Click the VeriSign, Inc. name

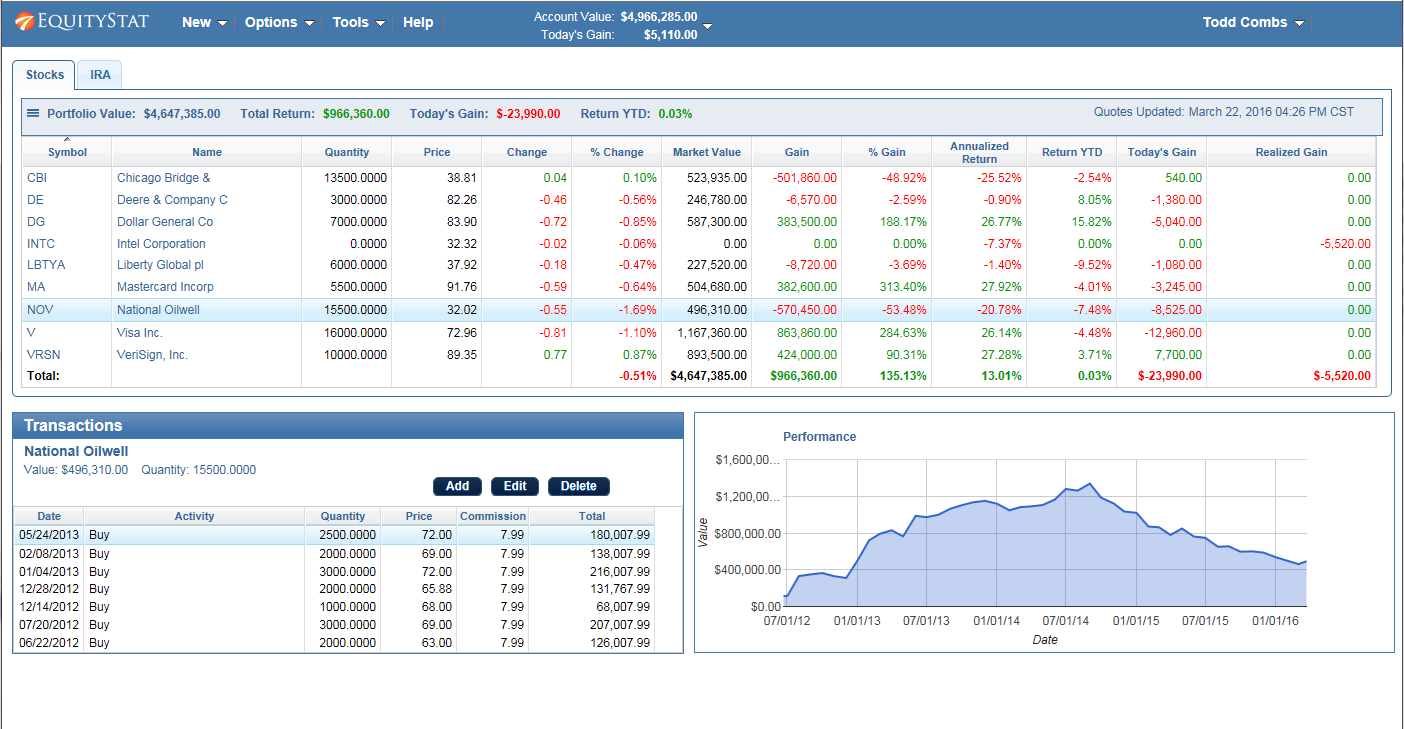tap(153, 355)
